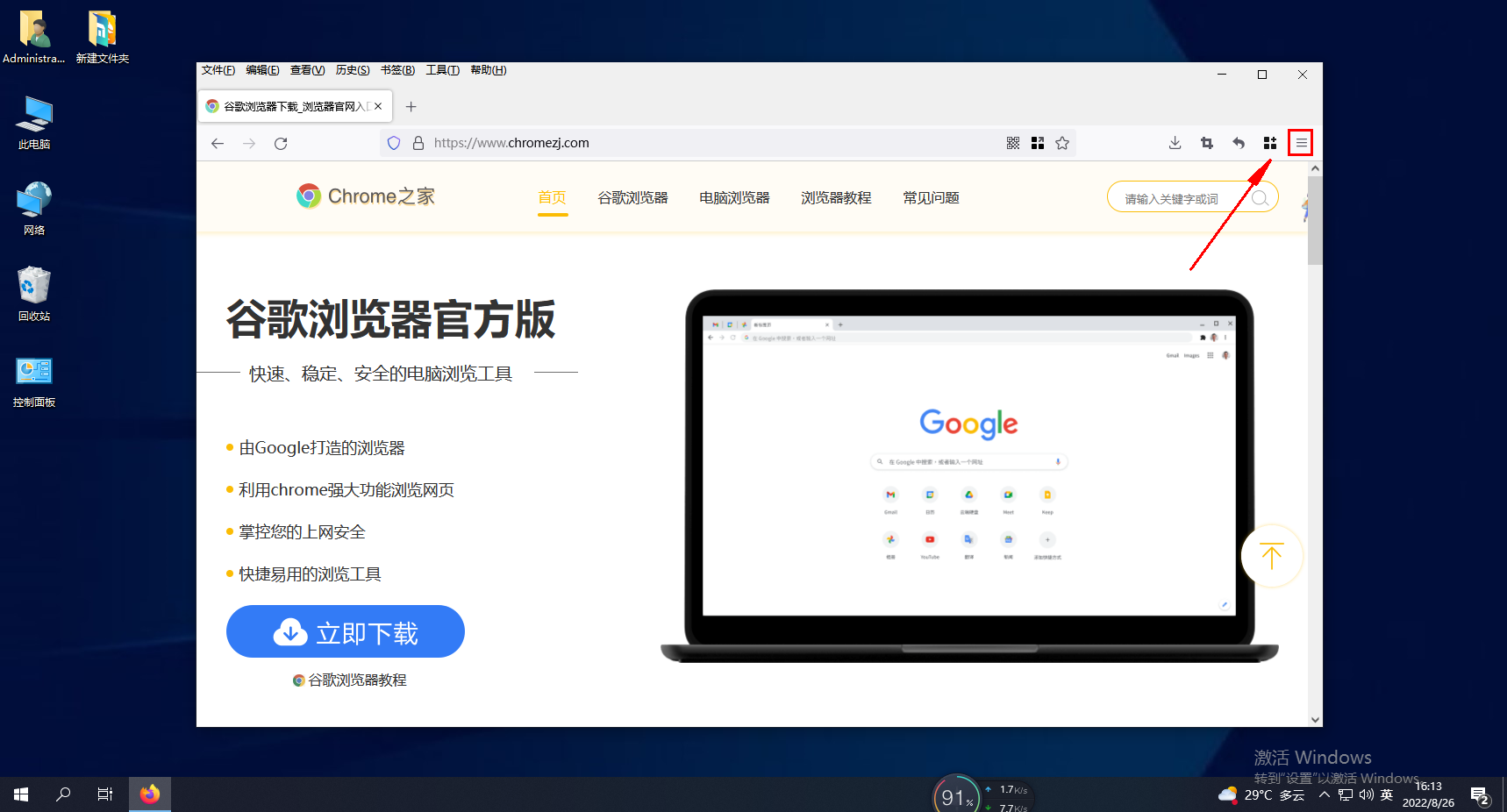Click the scrollbar up arrow
The height and width of the screenshot is (812, 1507).
pyautogui.click(x=1315, y=168)
